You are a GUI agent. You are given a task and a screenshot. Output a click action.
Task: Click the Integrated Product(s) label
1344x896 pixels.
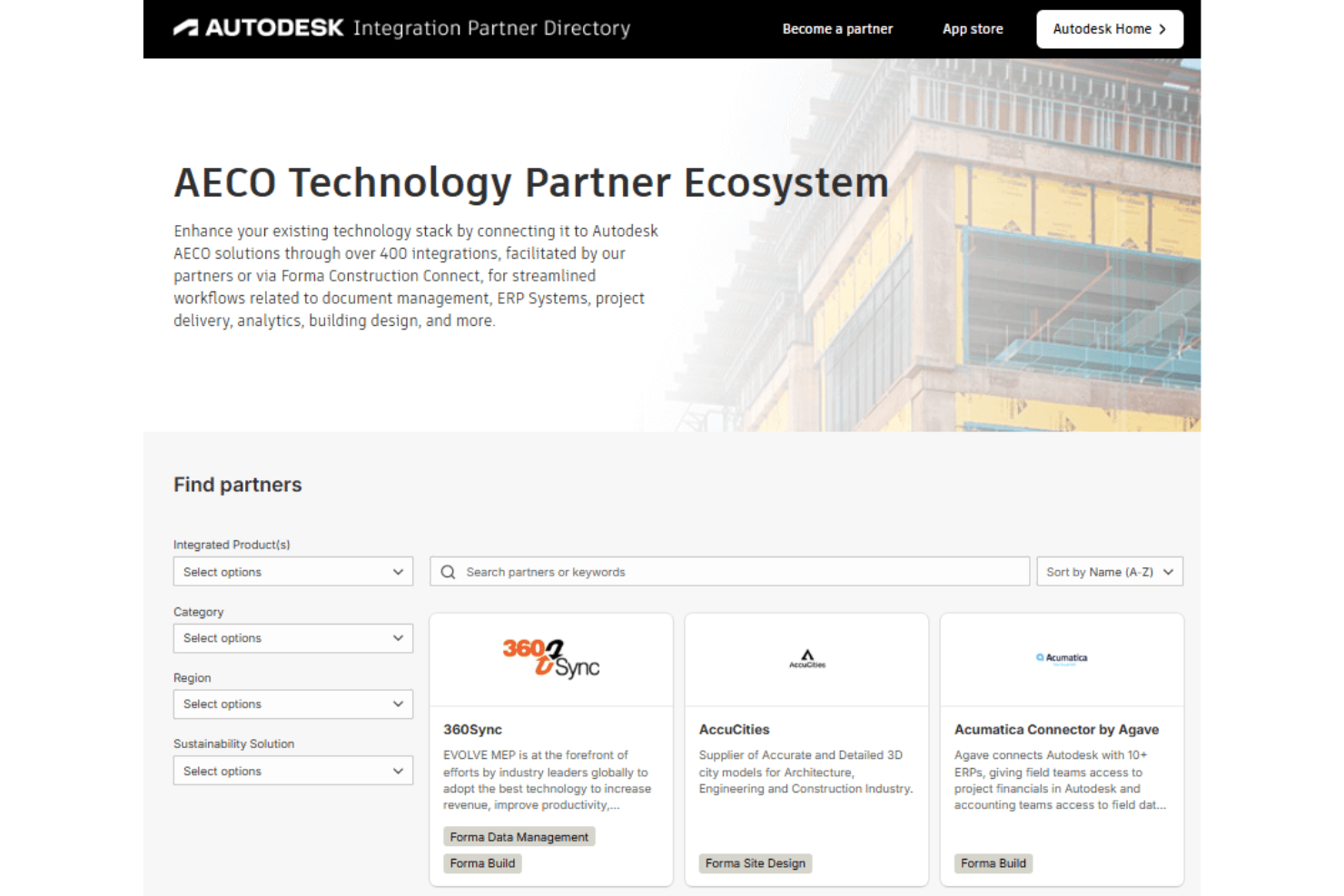(232, 545)
